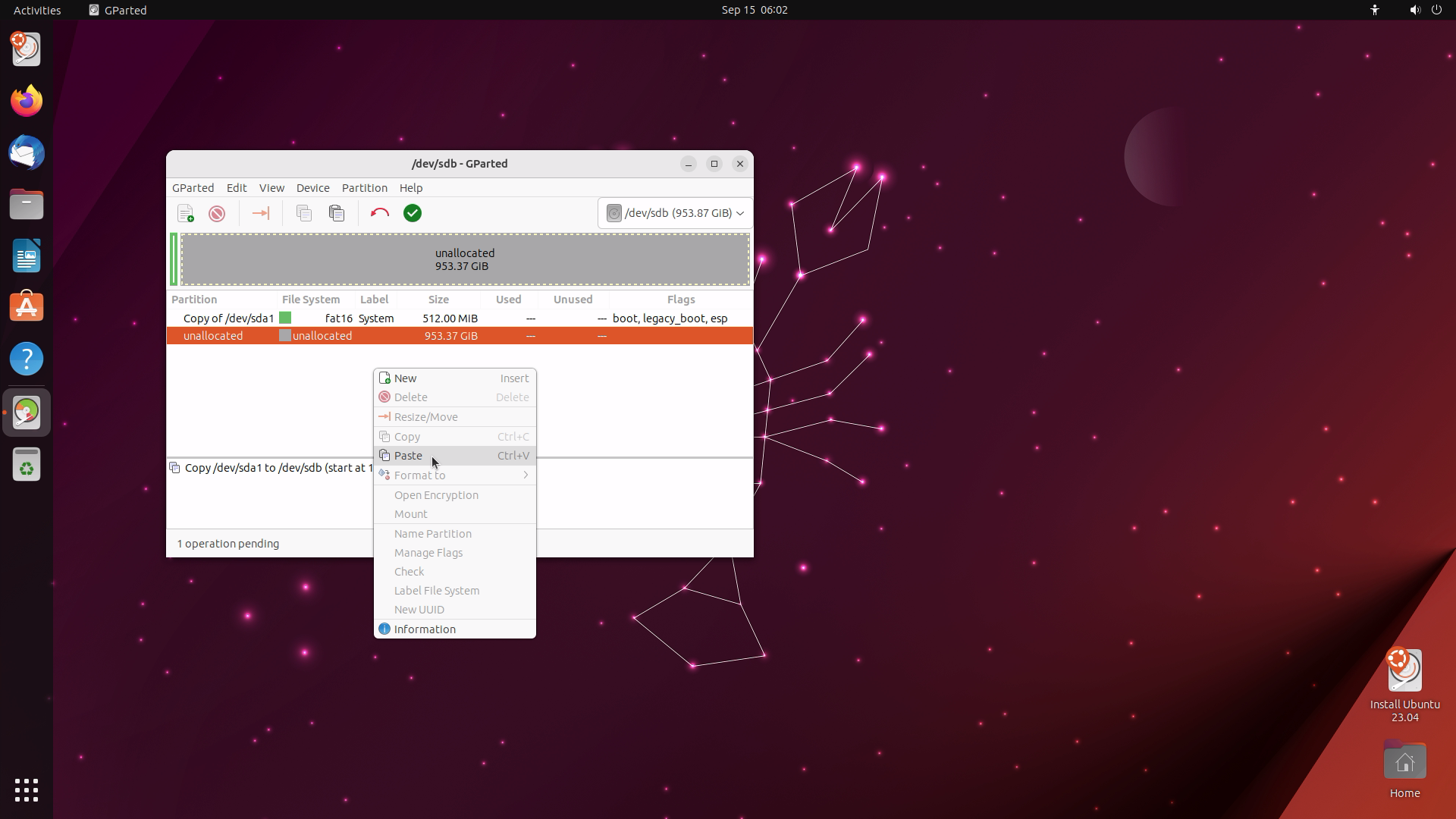Open the GParted menu in menu bar

193,188
